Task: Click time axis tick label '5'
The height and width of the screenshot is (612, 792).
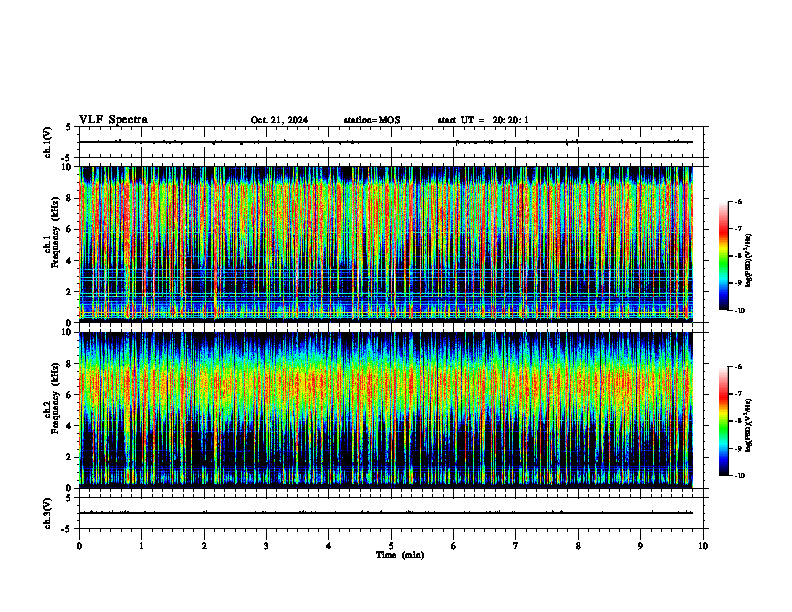Action: coord(391,546)
